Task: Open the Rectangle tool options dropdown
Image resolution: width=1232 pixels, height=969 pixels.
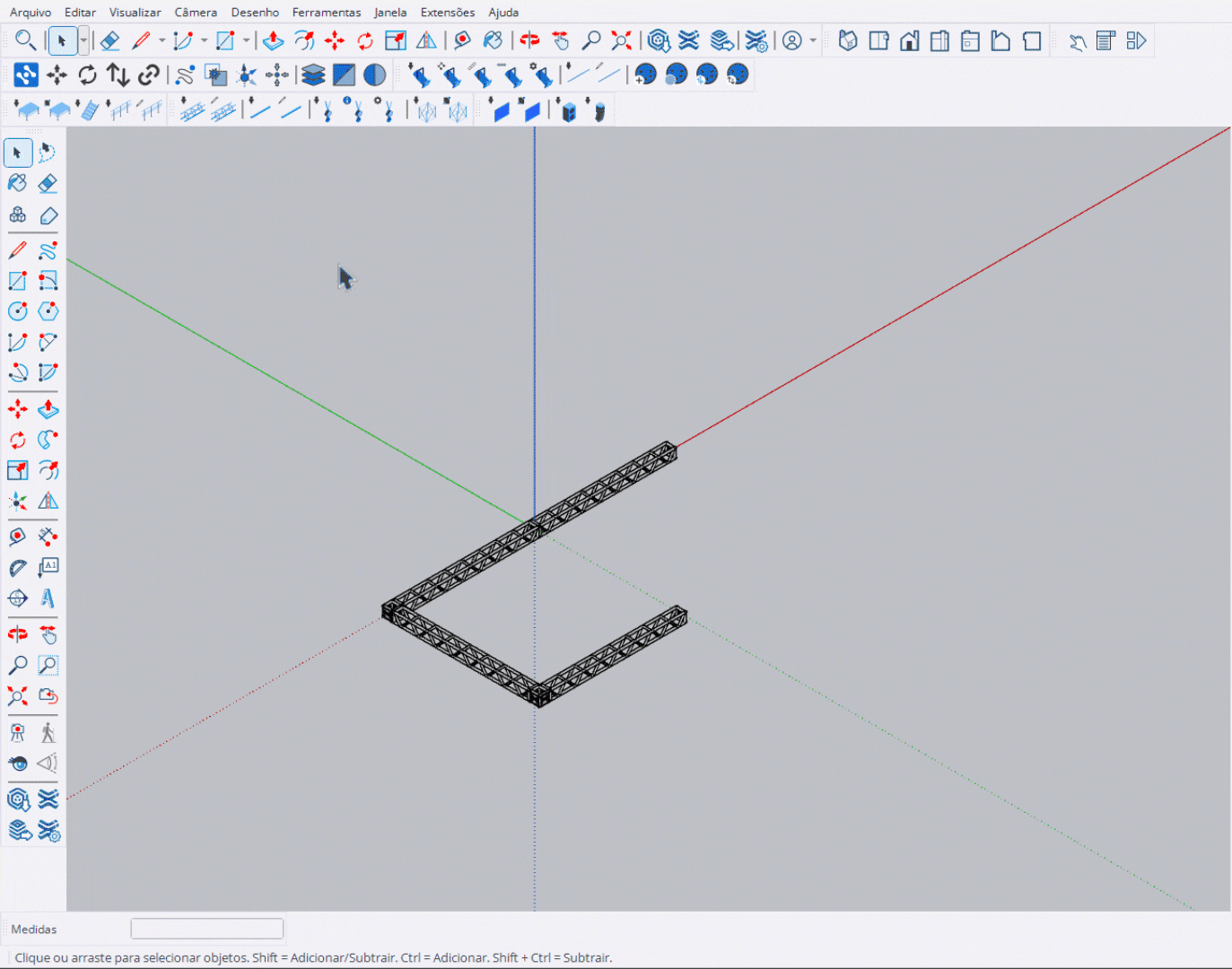Action: tap(245, 40)
